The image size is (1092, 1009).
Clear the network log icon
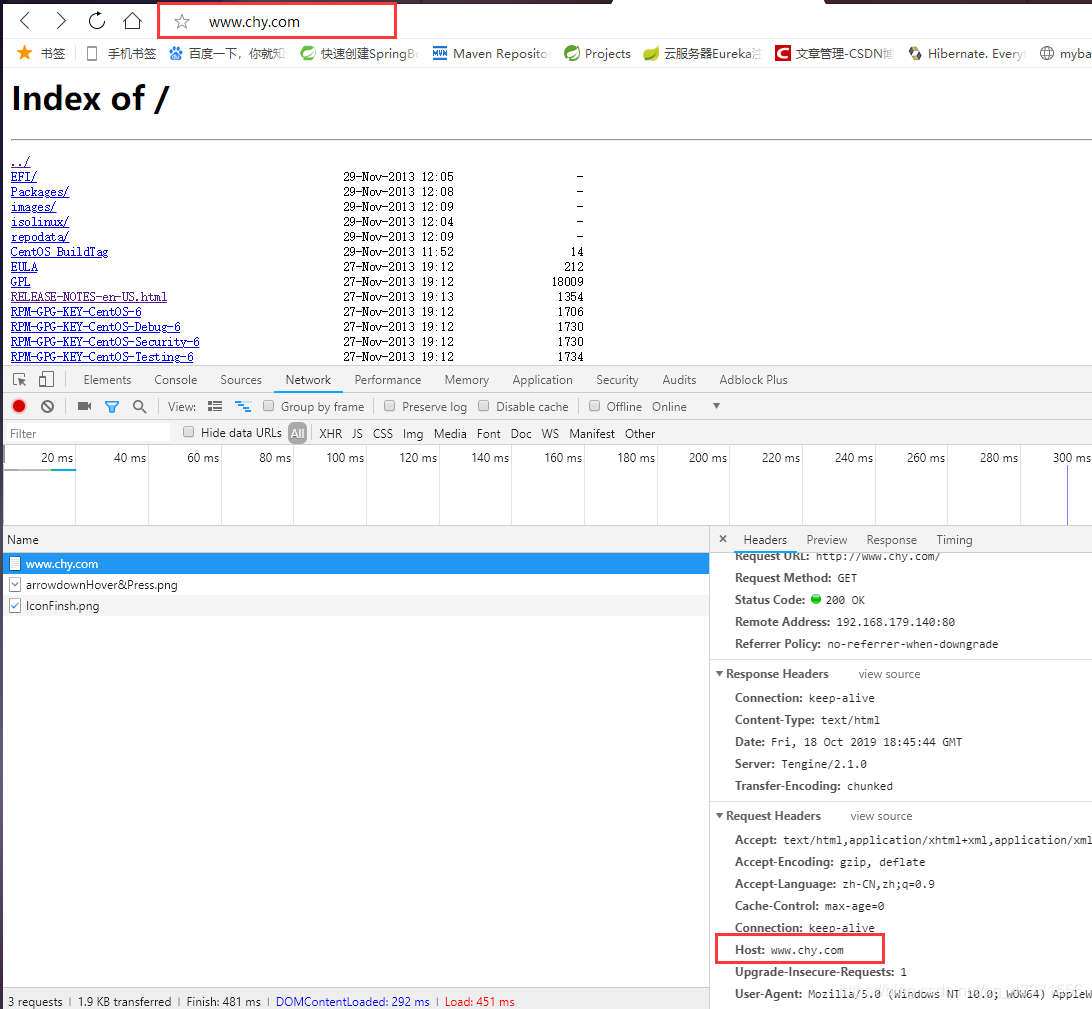coord(47,406)
